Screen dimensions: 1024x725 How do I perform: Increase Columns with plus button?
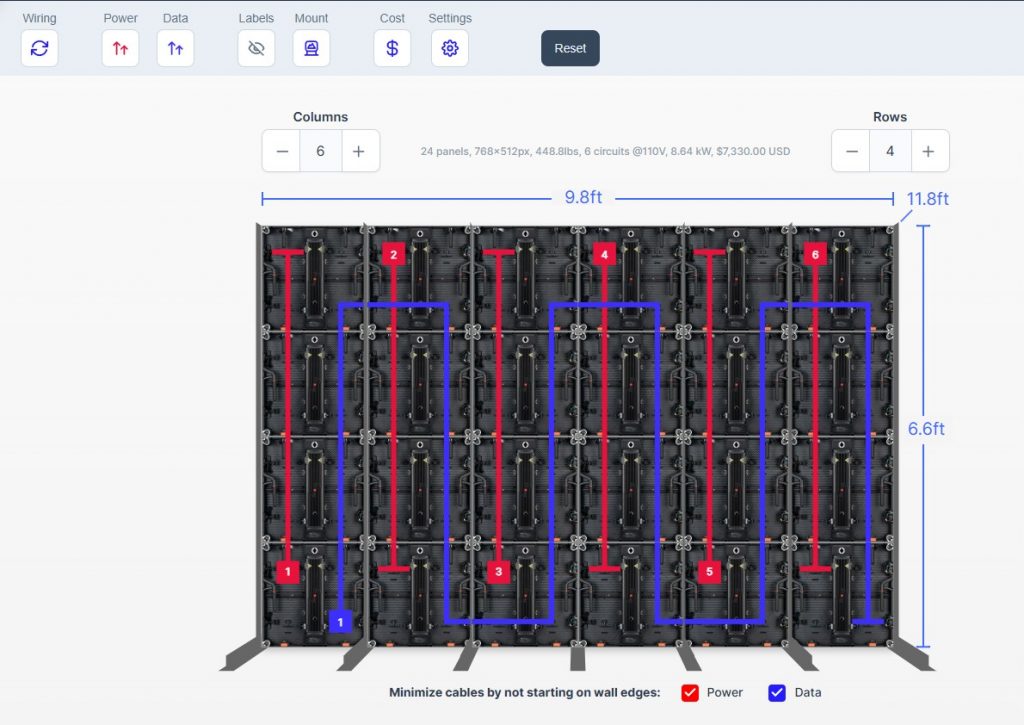click(359, 152)
